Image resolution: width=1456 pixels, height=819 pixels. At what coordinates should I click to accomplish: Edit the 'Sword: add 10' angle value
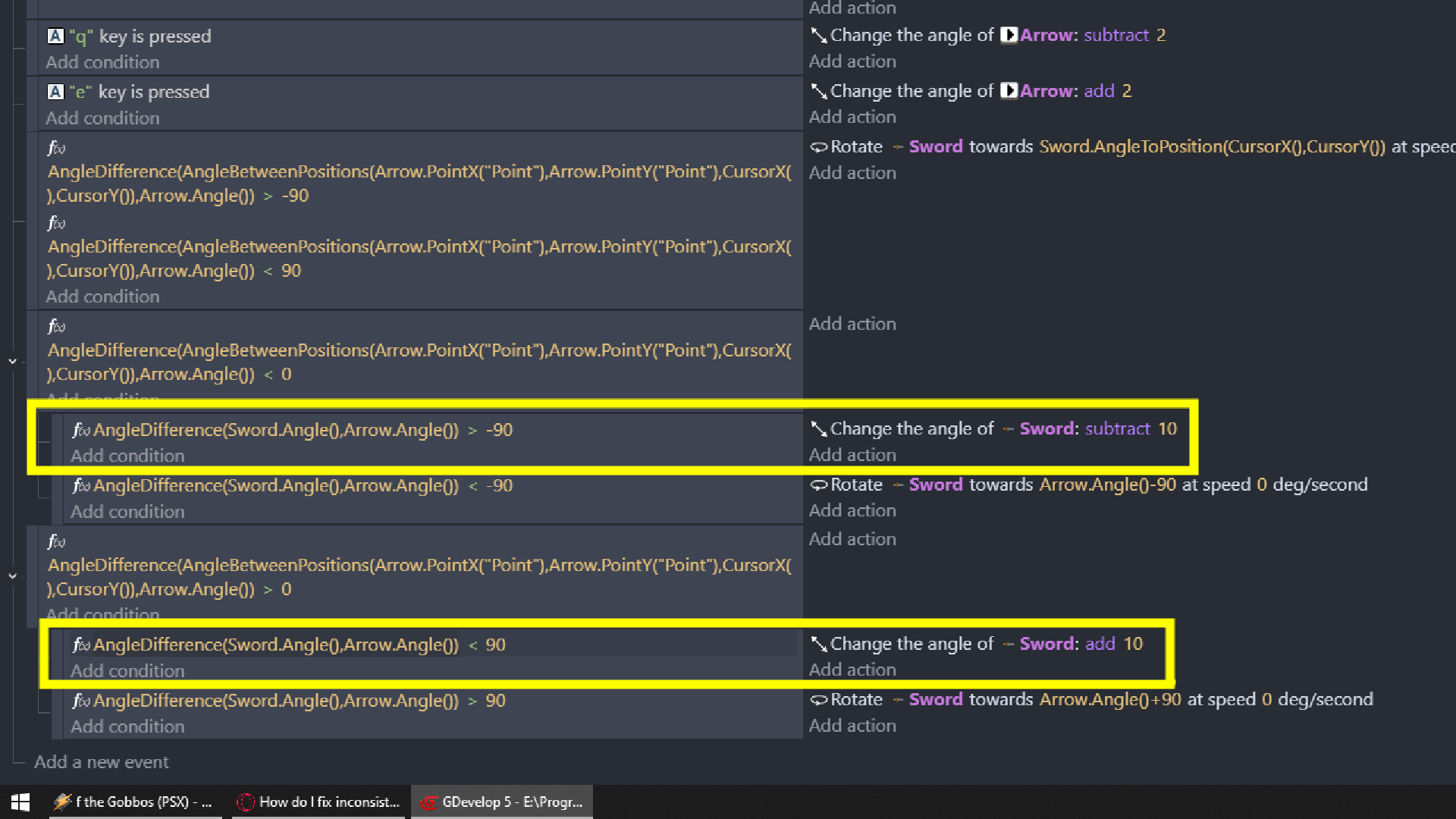pos(1132,644)
